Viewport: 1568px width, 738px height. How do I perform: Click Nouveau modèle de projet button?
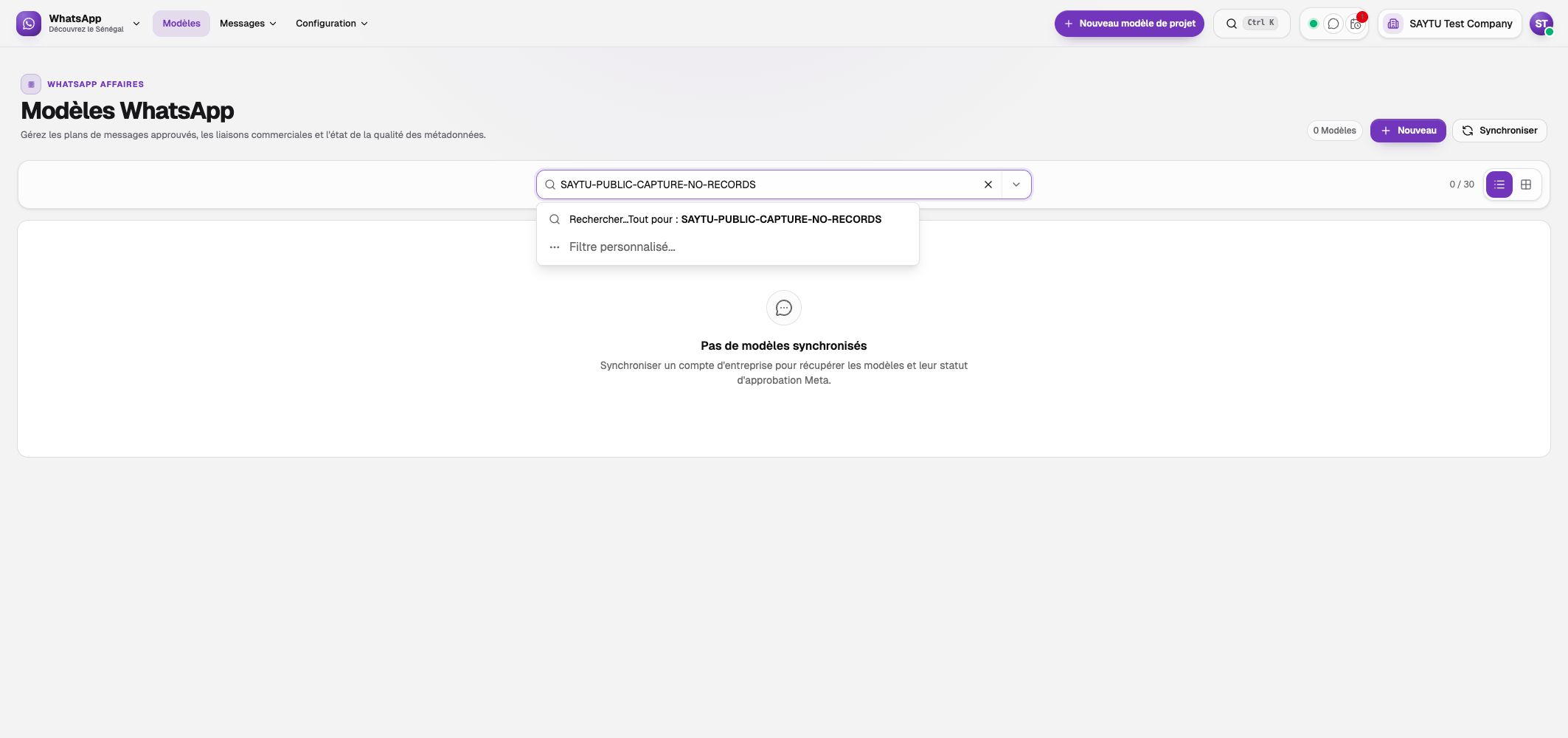click(x=1129, y=24)
